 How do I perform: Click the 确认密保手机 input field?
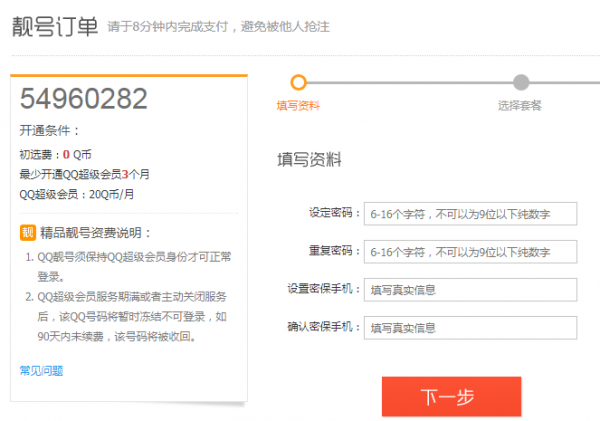coord(470,328)
